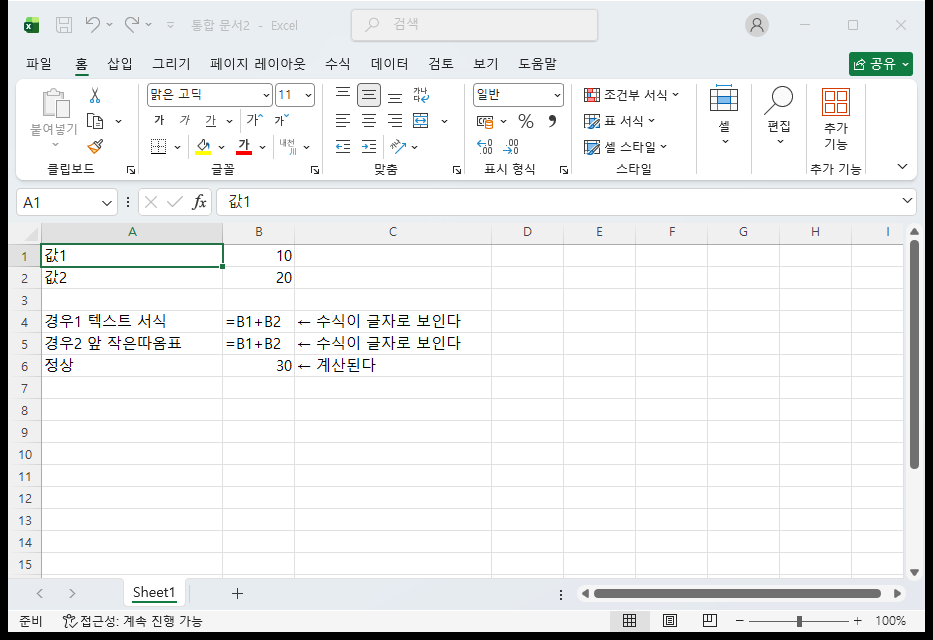
Task: Click the increase decimal icon
Action: click(485, 146)
